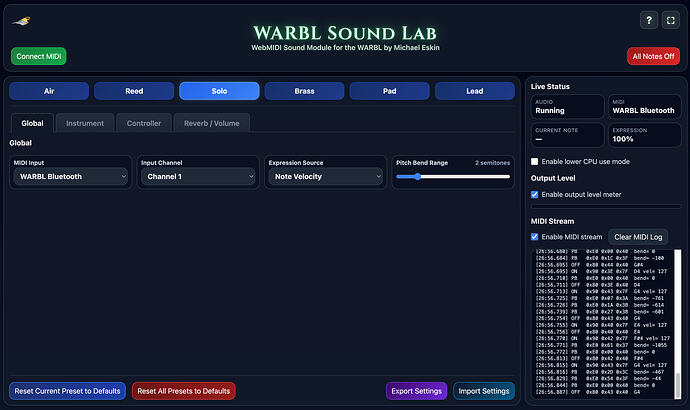
Task: Click log row 'bend= -761'
Action: 600,298
